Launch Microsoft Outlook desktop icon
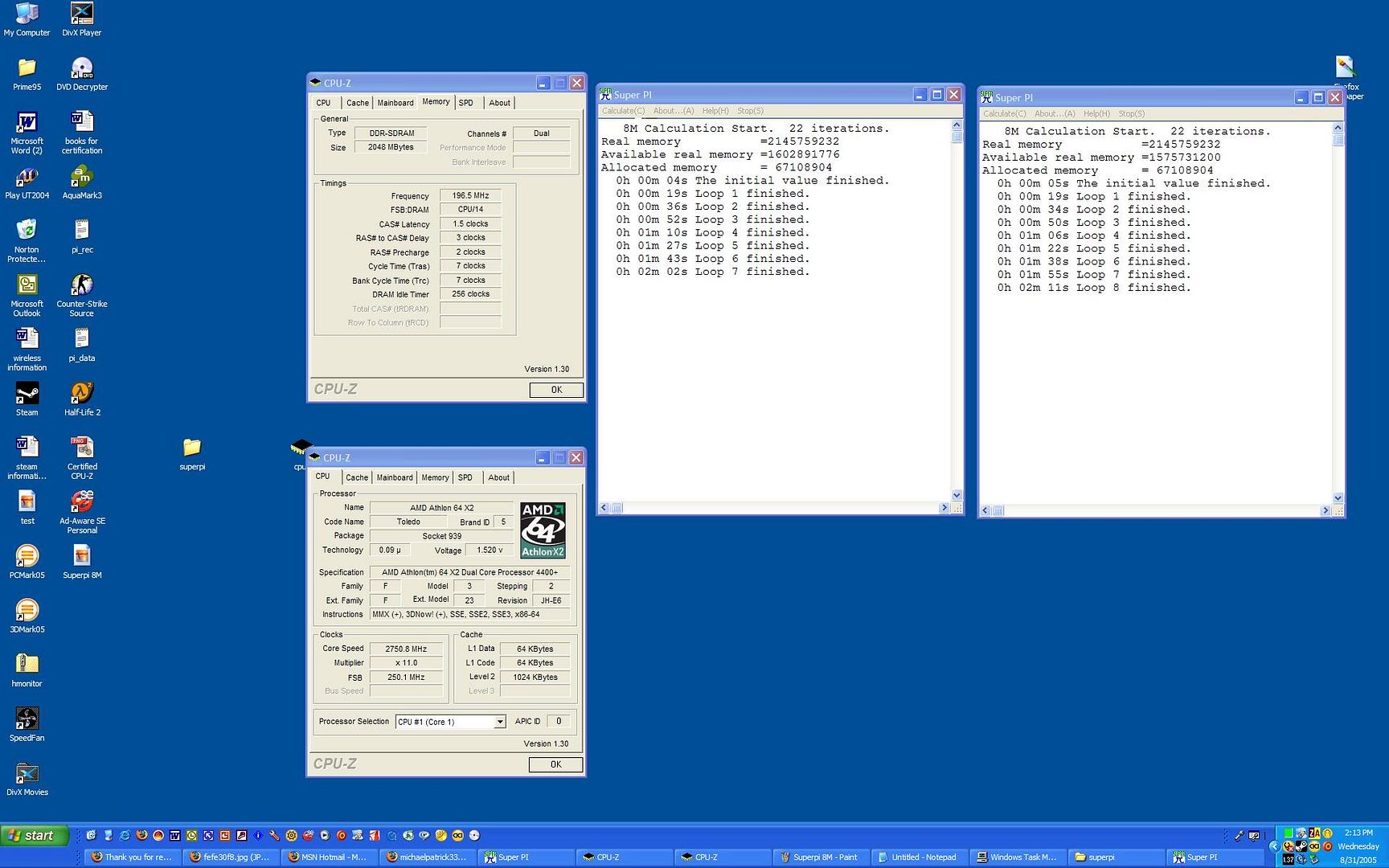 27,295
